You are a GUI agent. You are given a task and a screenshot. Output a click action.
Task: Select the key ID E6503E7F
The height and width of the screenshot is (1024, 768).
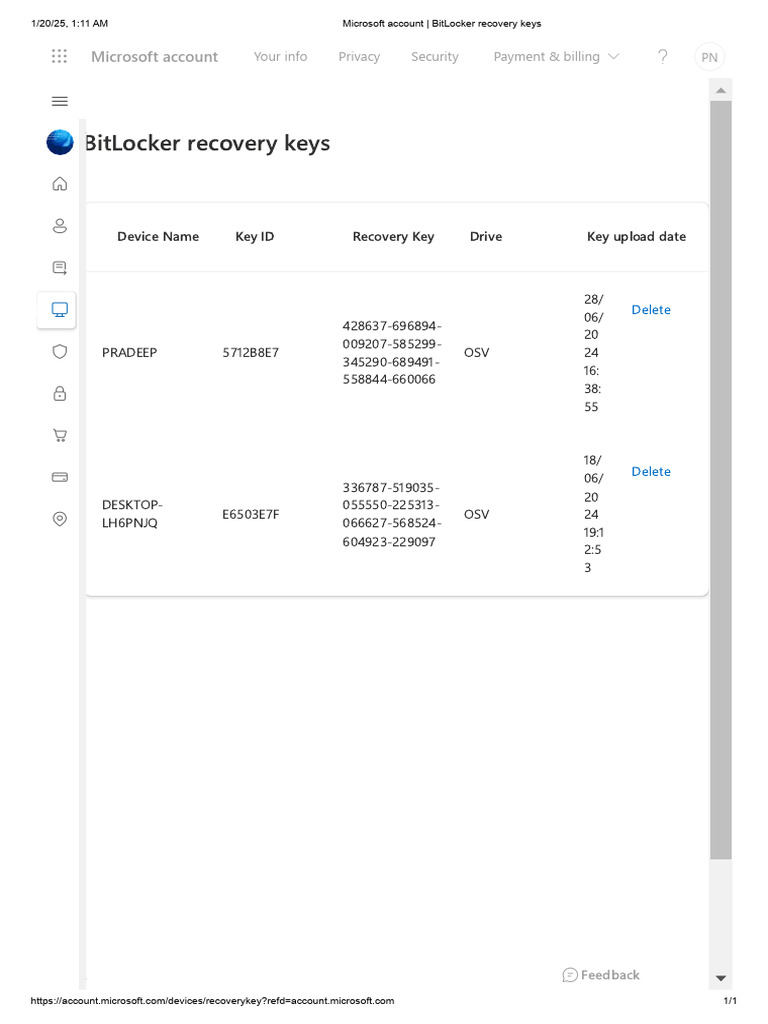point(251,515)
